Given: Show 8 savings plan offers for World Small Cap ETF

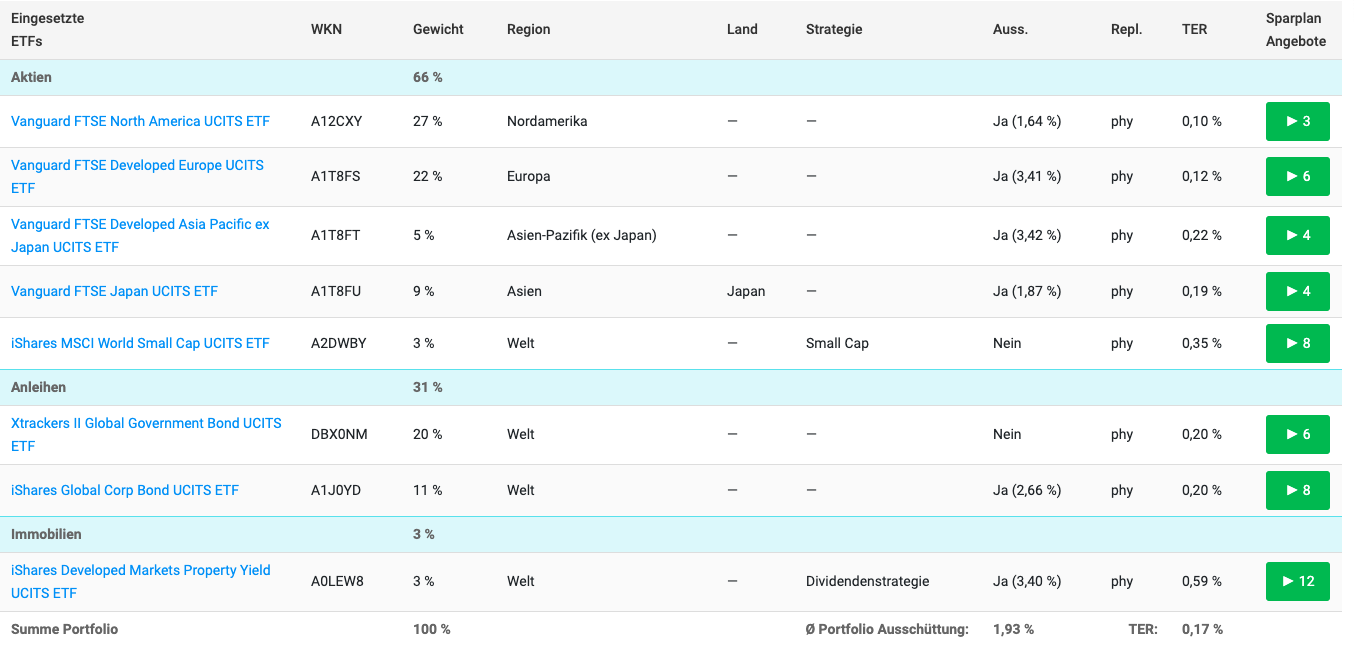Looking at the screenshot, I should click(1297, 344).
